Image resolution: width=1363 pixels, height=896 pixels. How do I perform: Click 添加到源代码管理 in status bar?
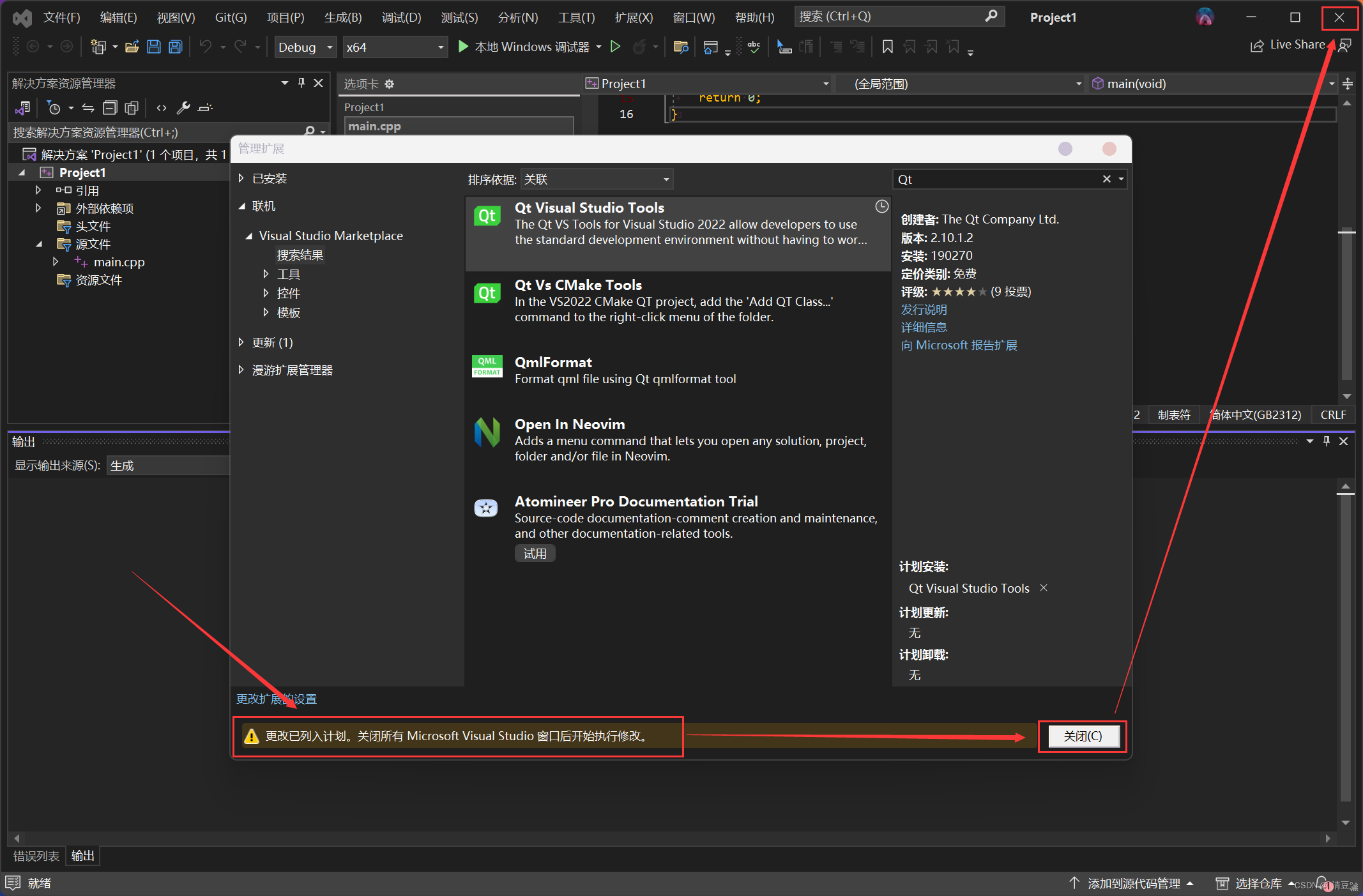[x=1133, y=883]
